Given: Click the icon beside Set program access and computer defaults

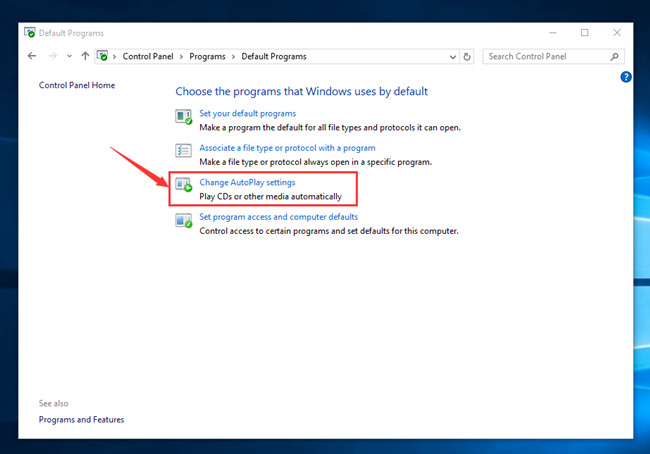Looking at the screenshot, I should pyautogui.click(x=184, y=220).
